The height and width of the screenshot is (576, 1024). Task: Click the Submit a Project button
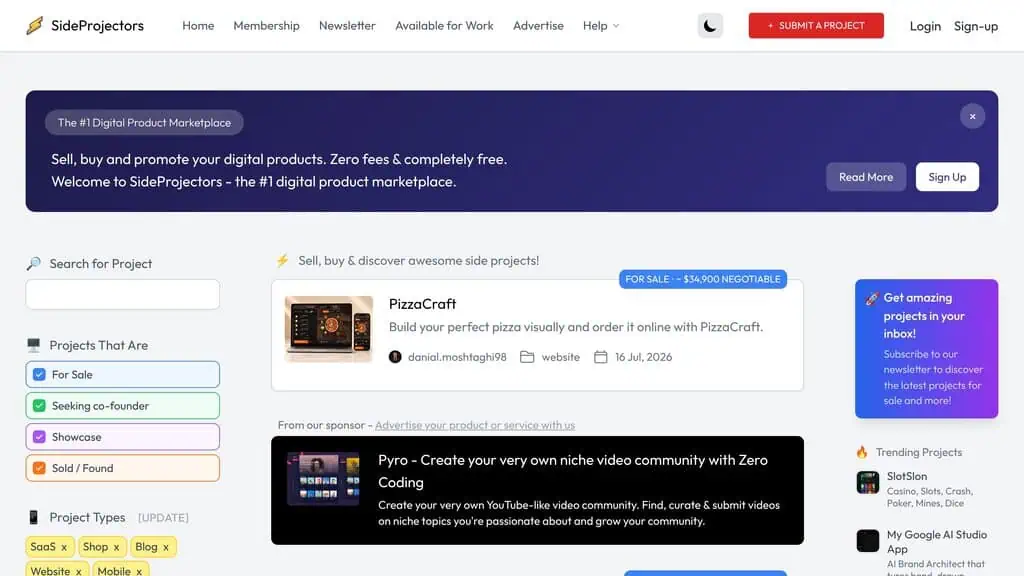(816, 25)
